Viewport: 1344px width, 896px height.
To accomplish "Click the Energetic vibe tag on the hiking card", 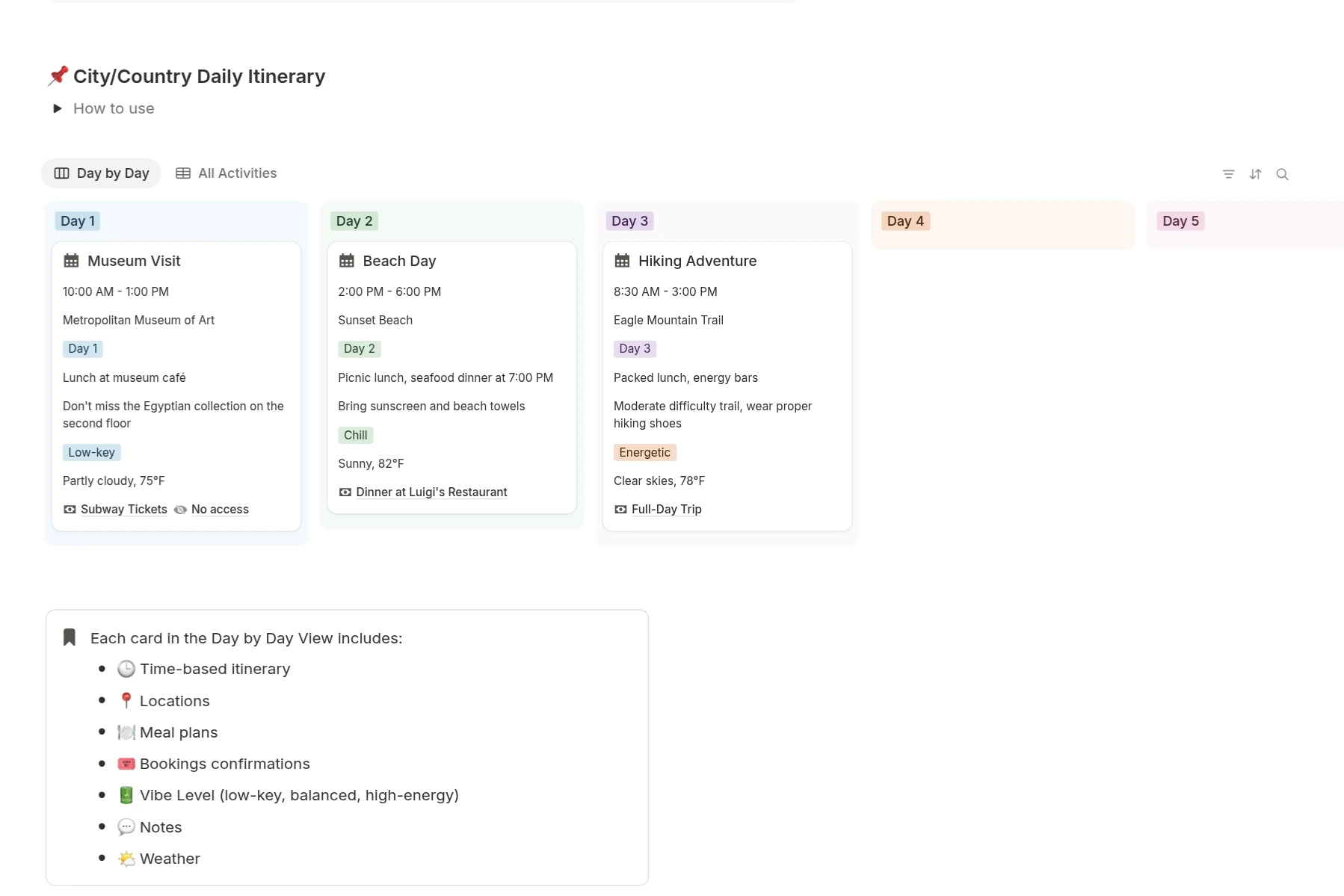I will (x=644, y=453).
